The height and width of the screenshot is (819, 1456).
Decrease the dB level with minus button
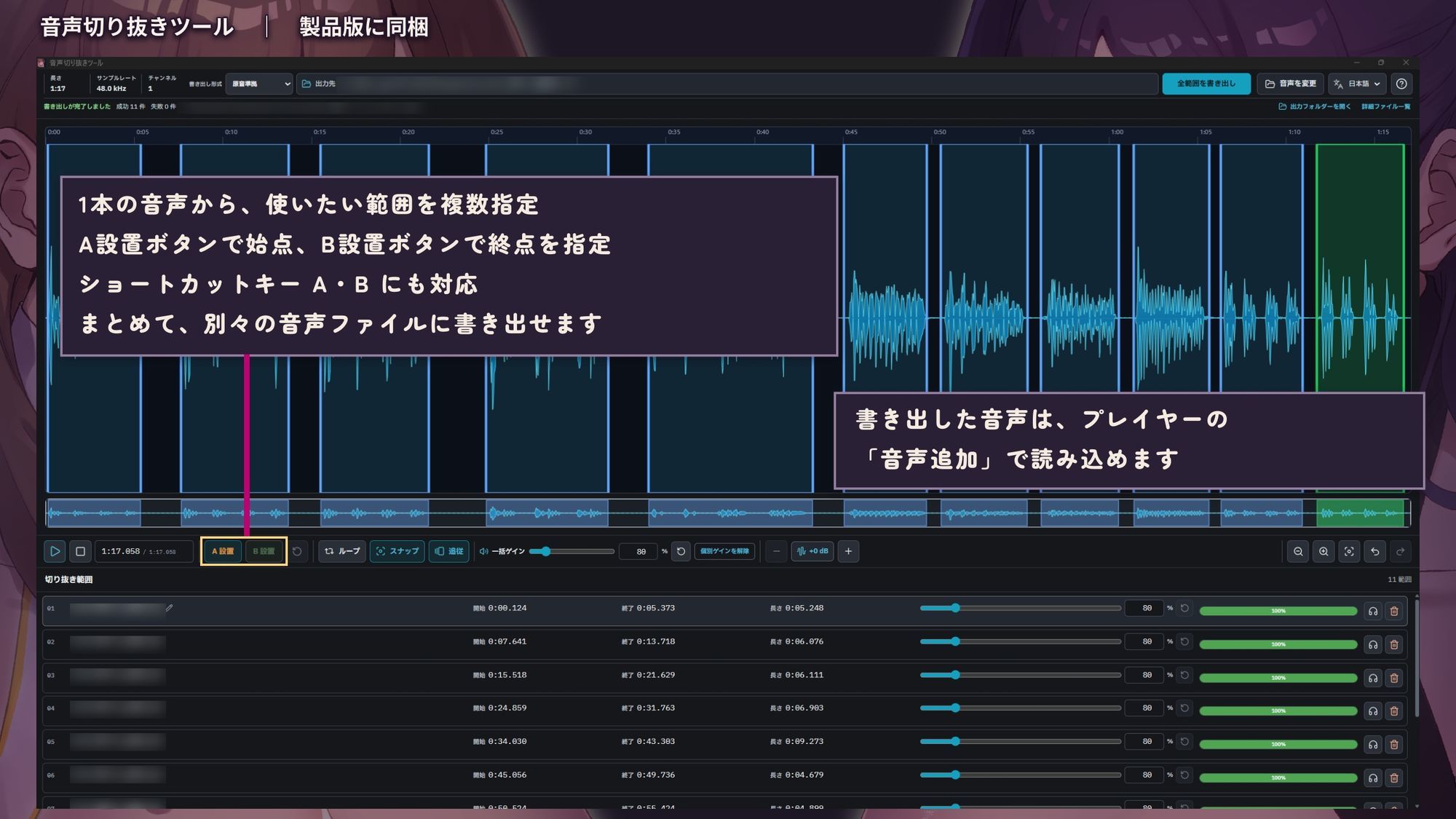[x=776, y=551]
